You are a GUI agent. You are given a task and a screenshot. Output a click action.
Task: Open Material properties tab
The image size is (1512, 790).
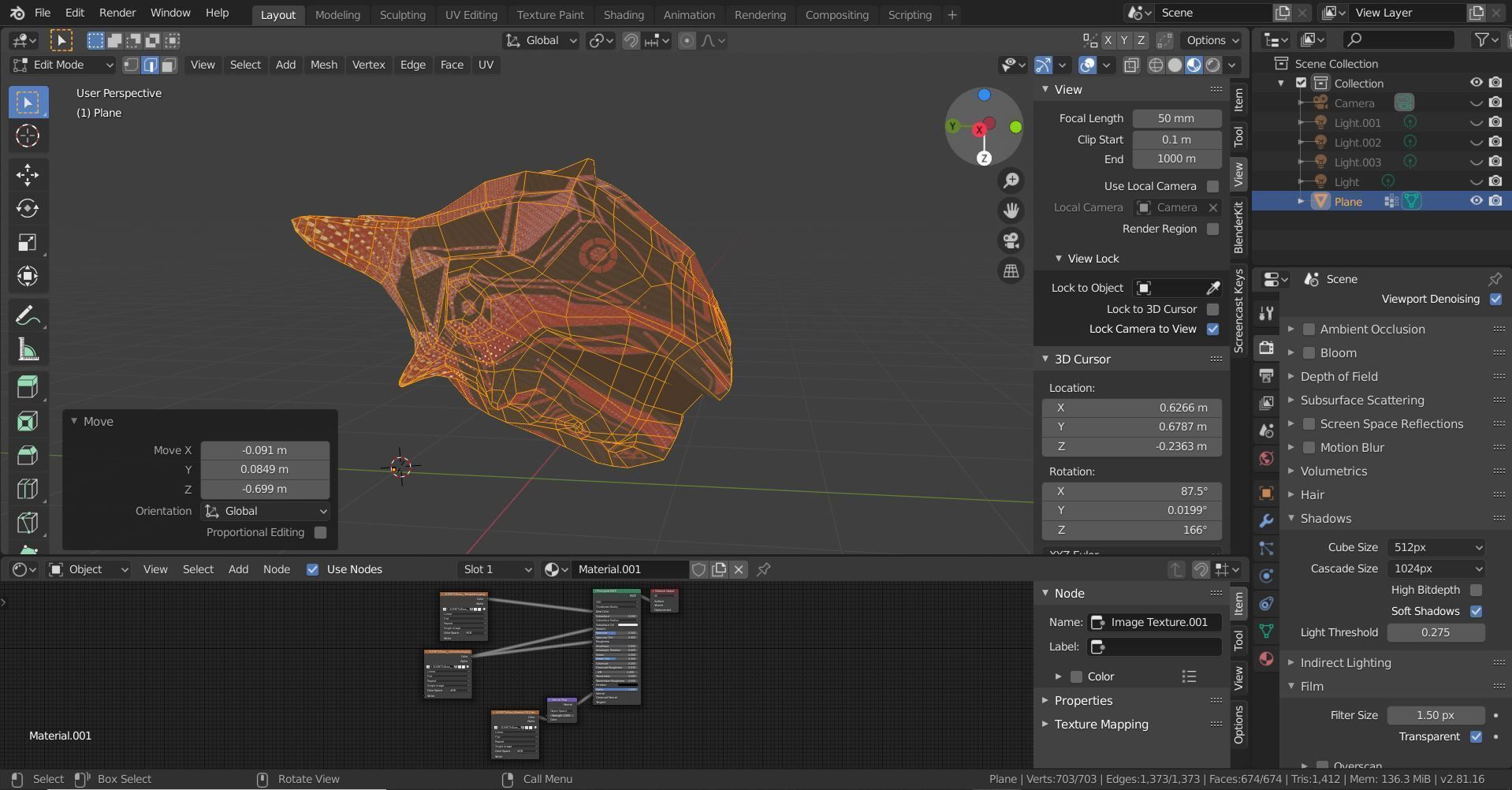coord(1266,658)
